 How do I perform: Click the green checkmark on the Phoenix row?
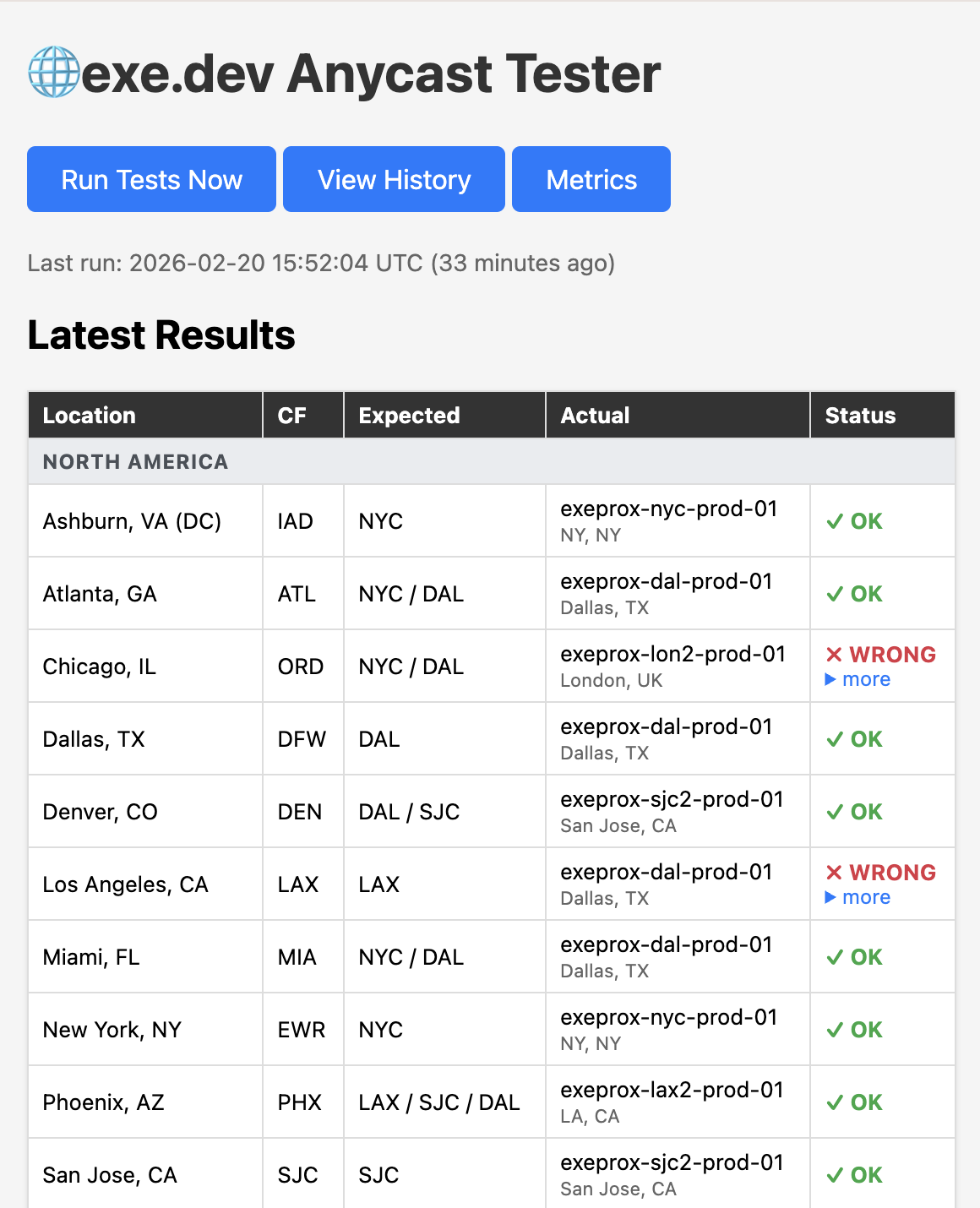pyautogui.click(x=835, y=1102)
